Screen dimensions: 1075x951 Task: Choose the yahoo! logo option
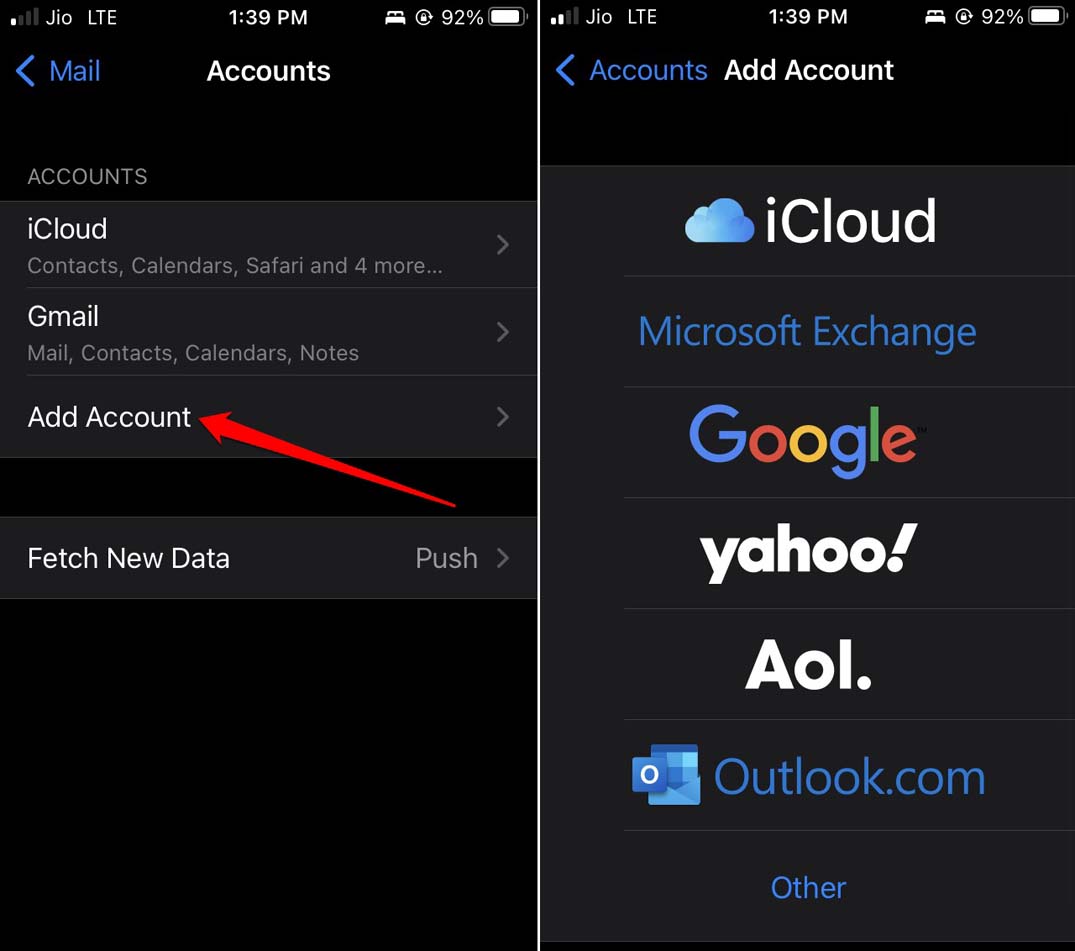coord(808,553)
